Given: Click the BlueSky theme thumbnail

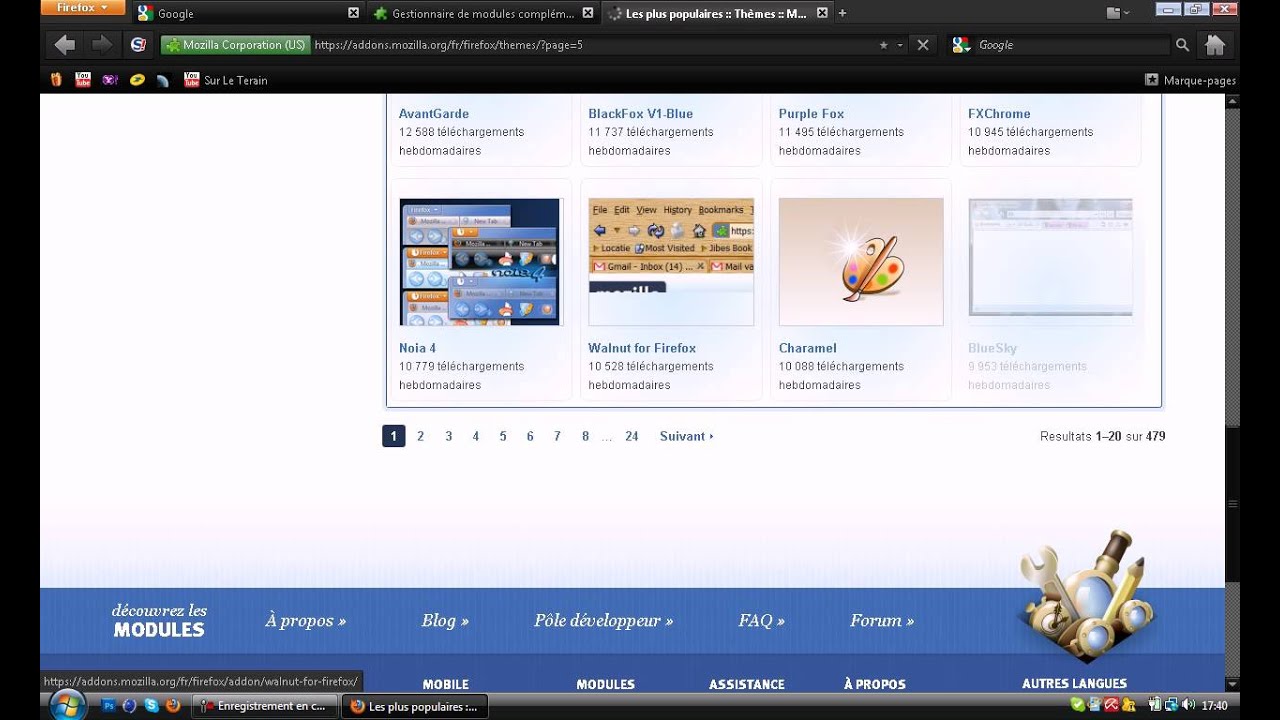Looking at the screenshot, I should pos(1050,262).
